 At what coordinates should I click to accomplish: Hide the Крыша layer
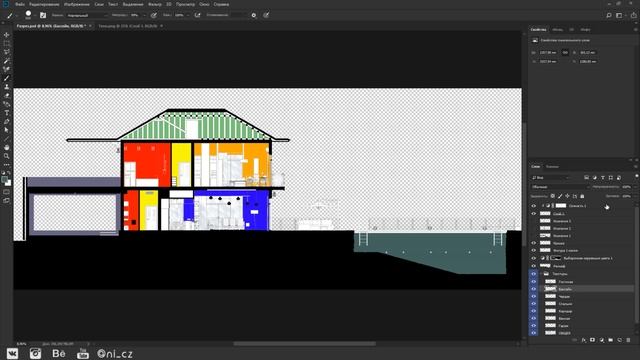pyautogui.click(x=533, y=243)
